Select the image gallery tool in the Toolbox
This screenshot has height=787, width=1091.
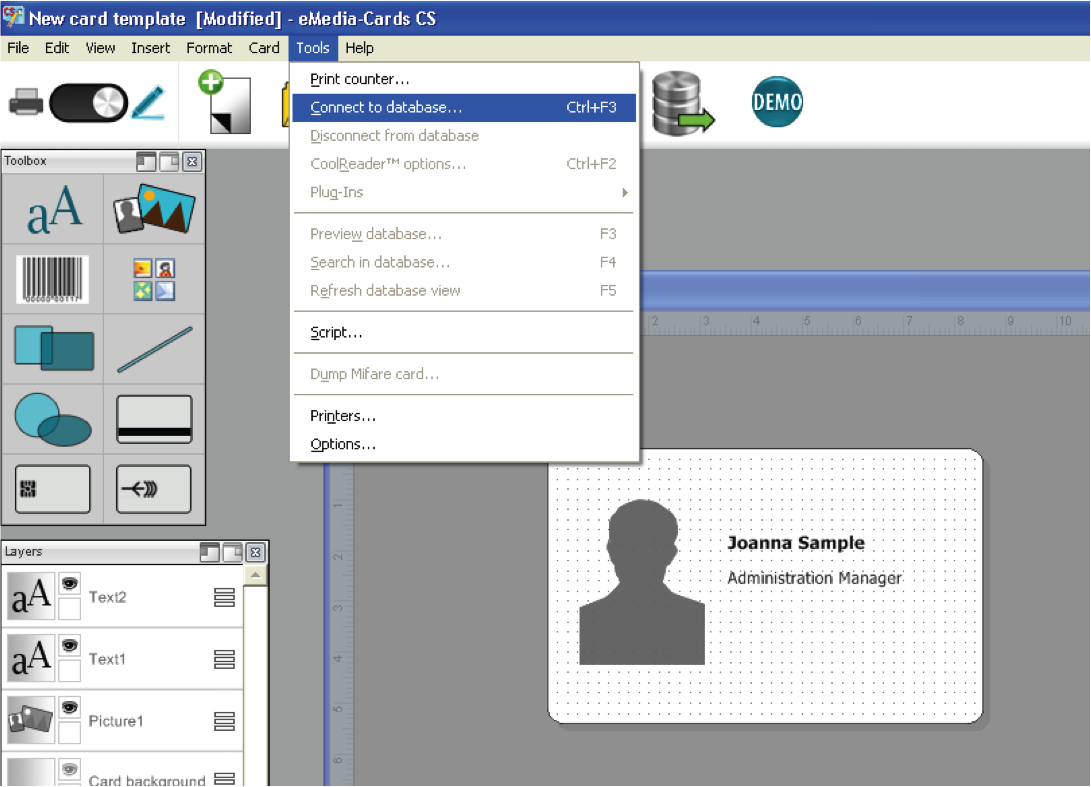pos(154,279)
